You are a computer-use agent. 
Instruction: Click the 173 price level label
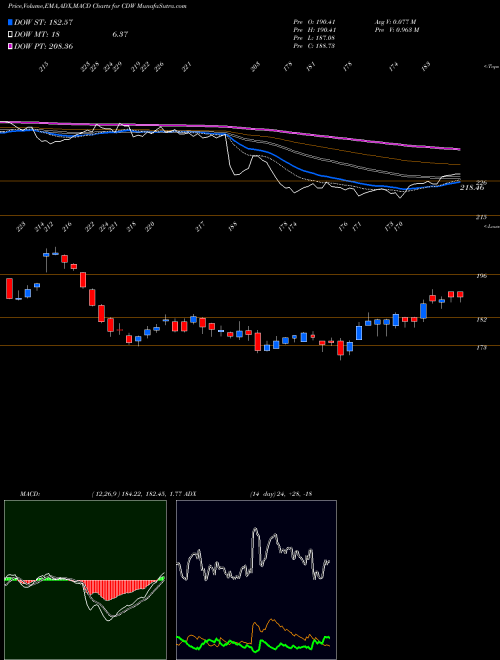tap(482, 348)
